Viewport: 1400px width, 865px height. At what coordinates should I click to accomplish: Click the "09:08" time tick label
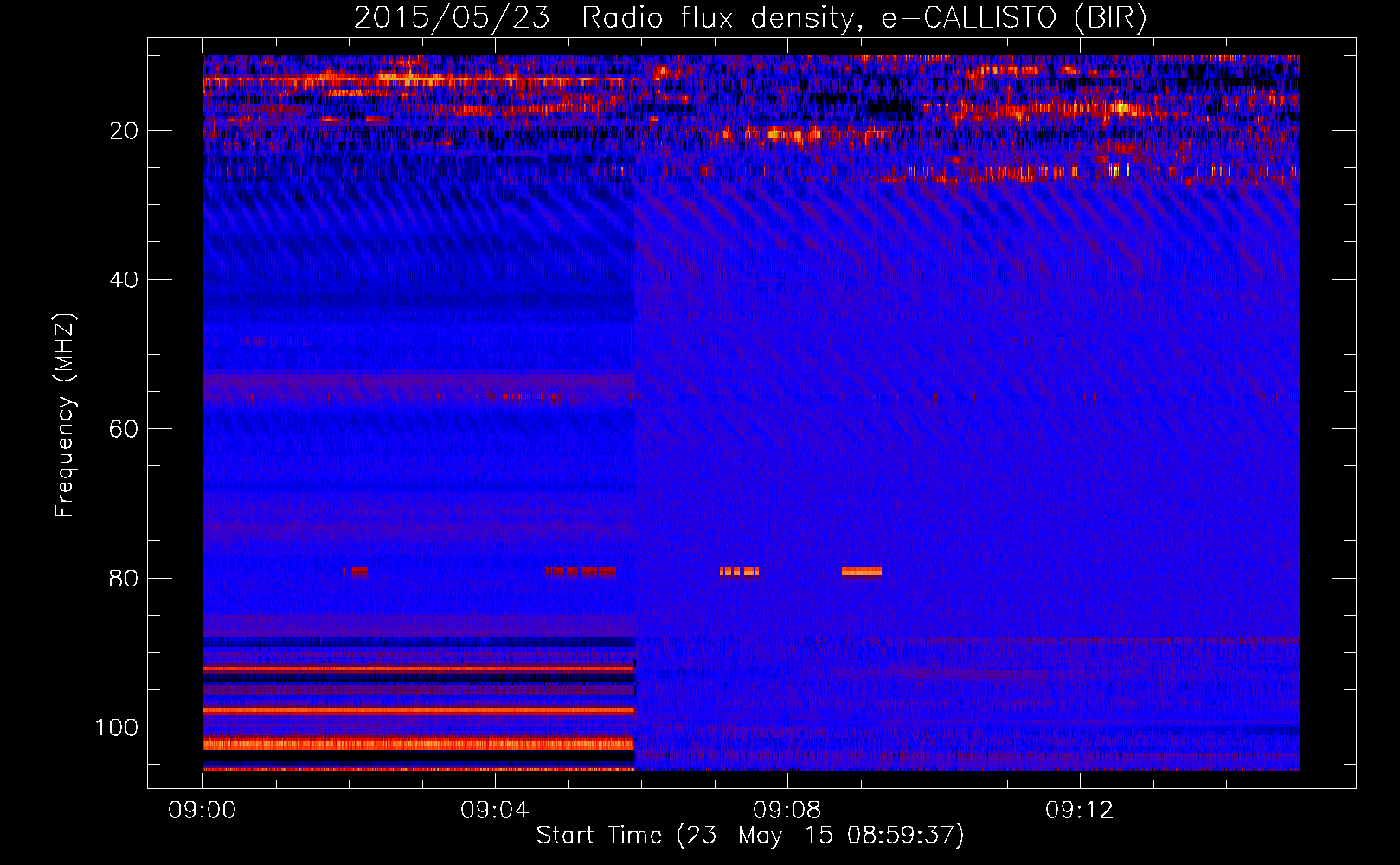coord(787,810)
